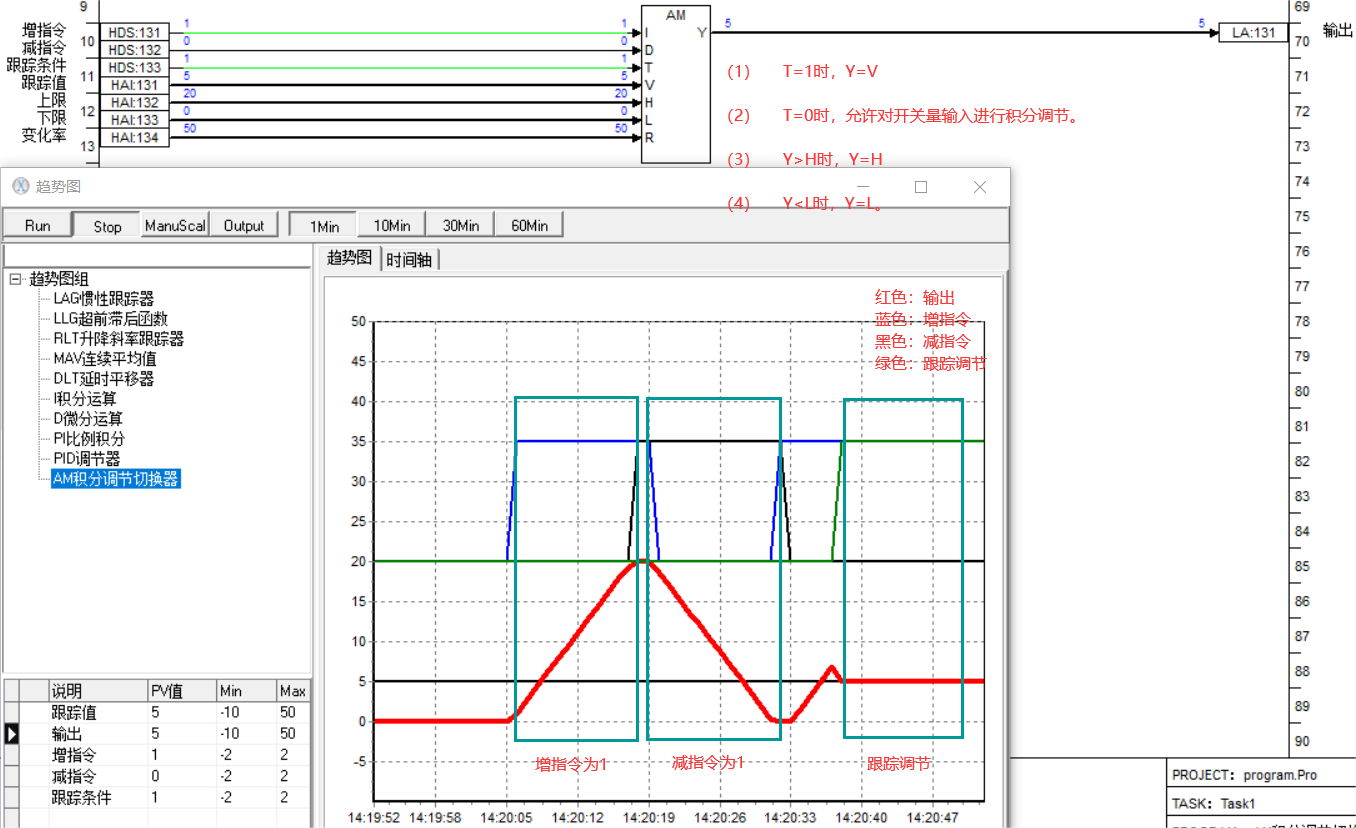Set trend time range to 1Min
The height and width of the screenshot is (828, 1356).
(x=323, y=225)
